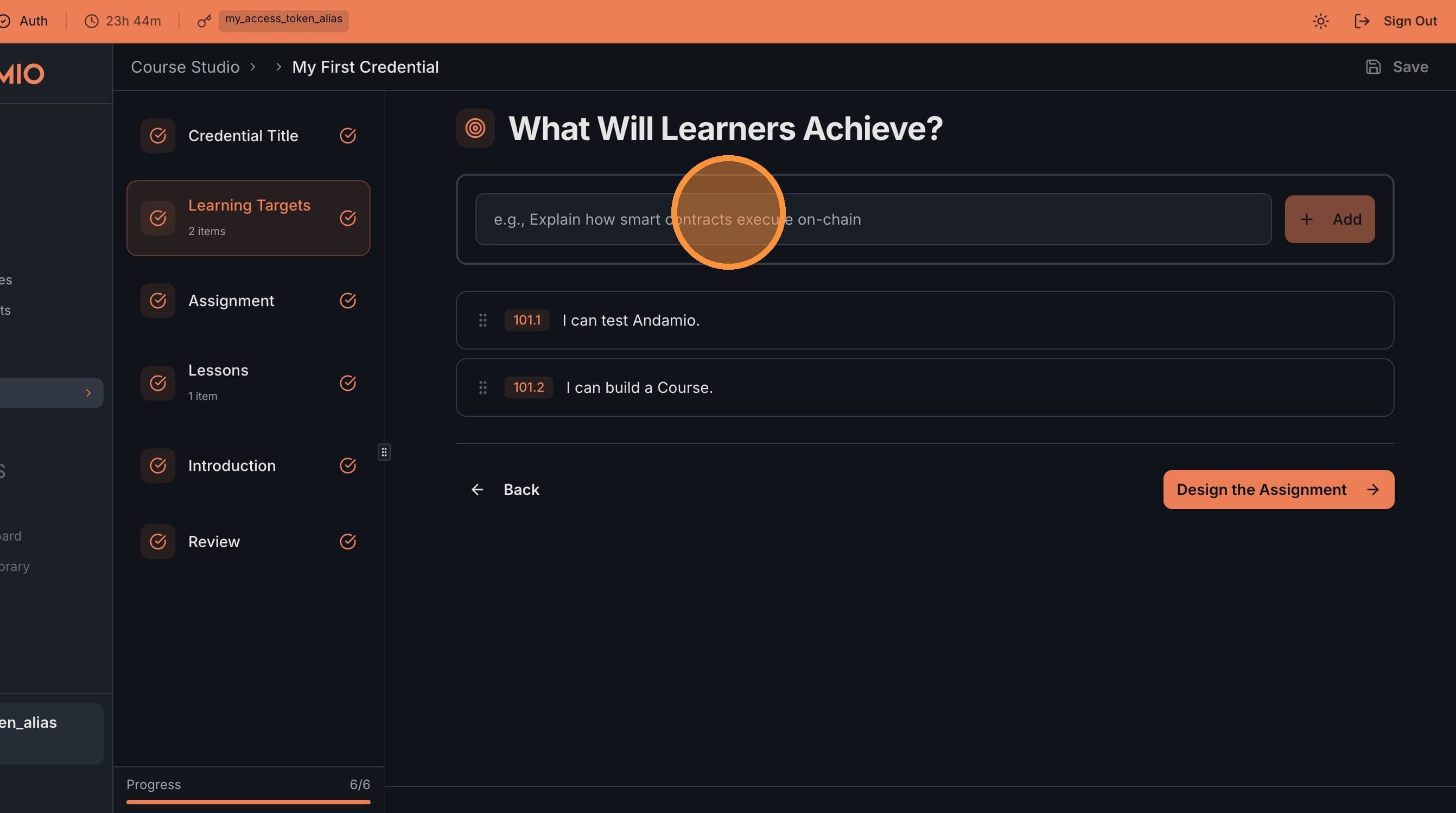Click the Save floppy disk icon

[1373, 67]
